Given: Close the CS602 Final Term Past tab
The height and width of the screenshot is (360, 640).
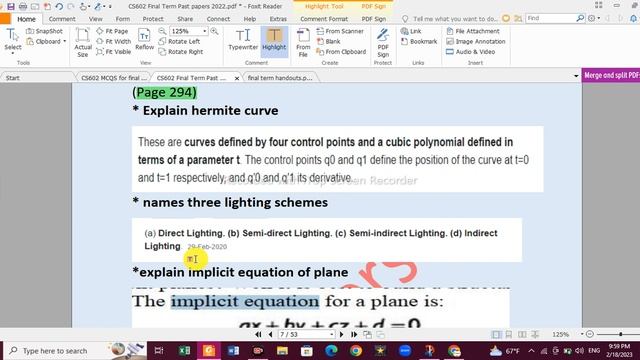Looking at the screenshot, I should coord(237,78).
